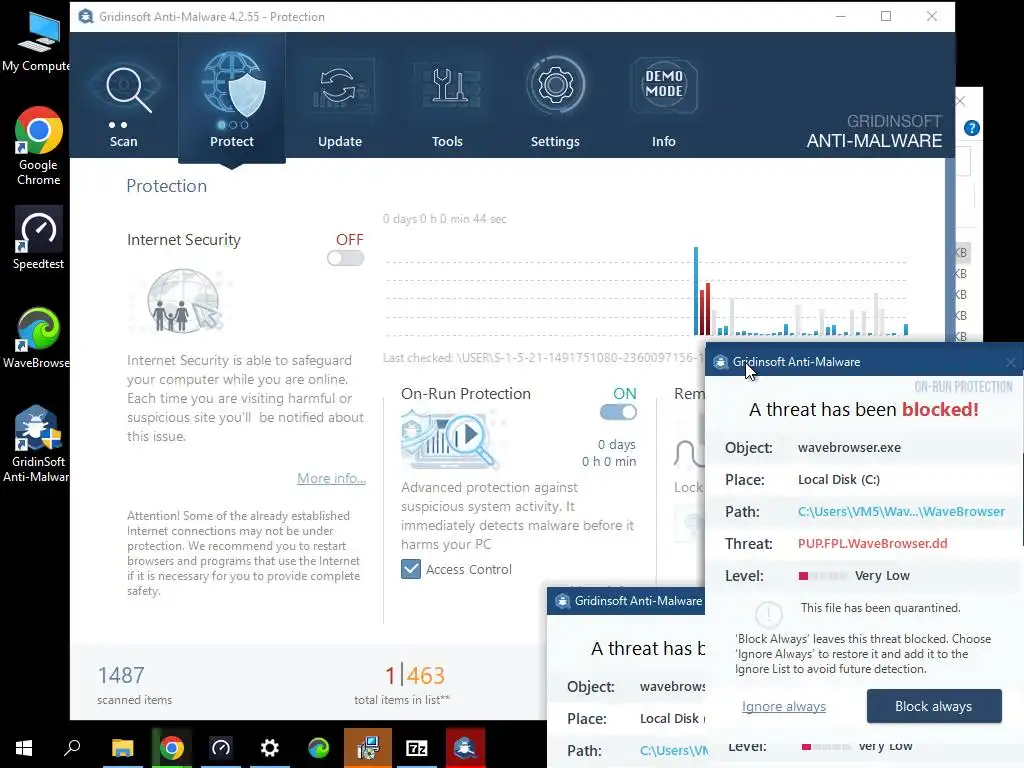Screen dimensions: 1024x768
Task: Open the quarantined file path link
Action: 901,511
